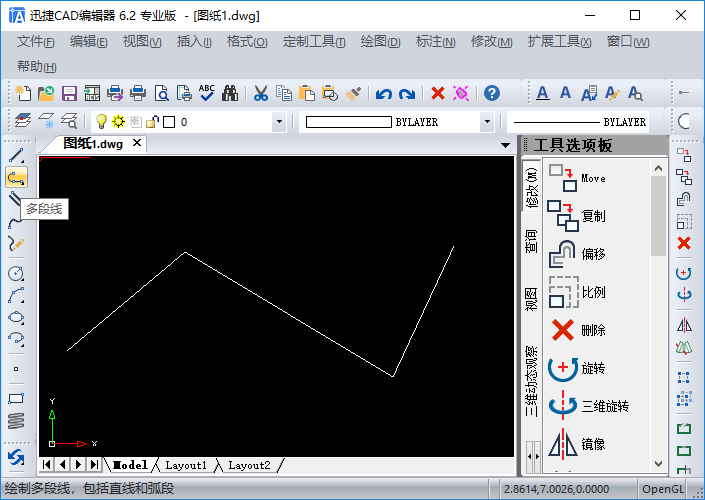Open Print Preview magnifier page icon
This screenshot has height=500, width=705.
pos(161,93)
